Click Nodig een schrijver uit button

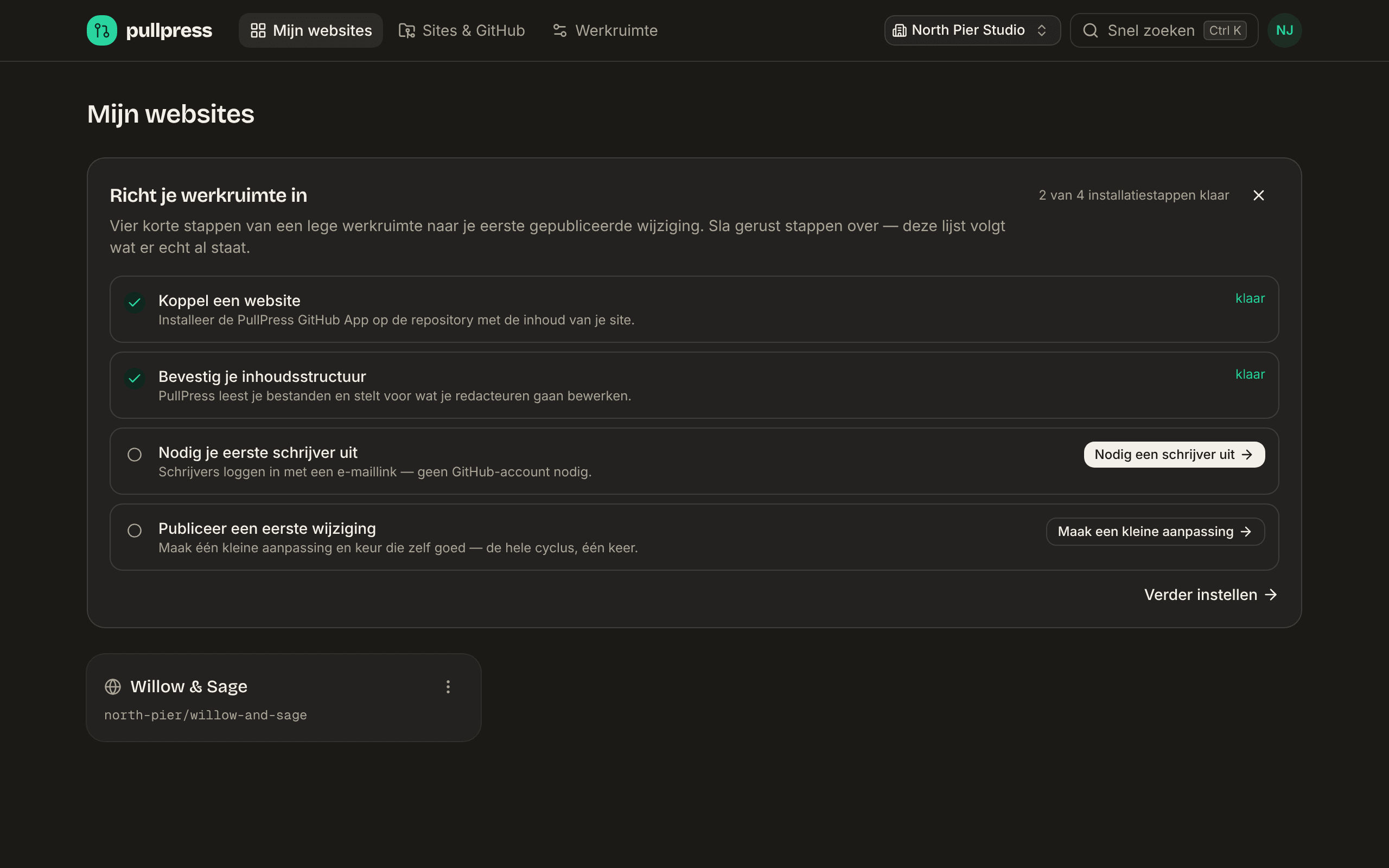tap(1174, 455)
